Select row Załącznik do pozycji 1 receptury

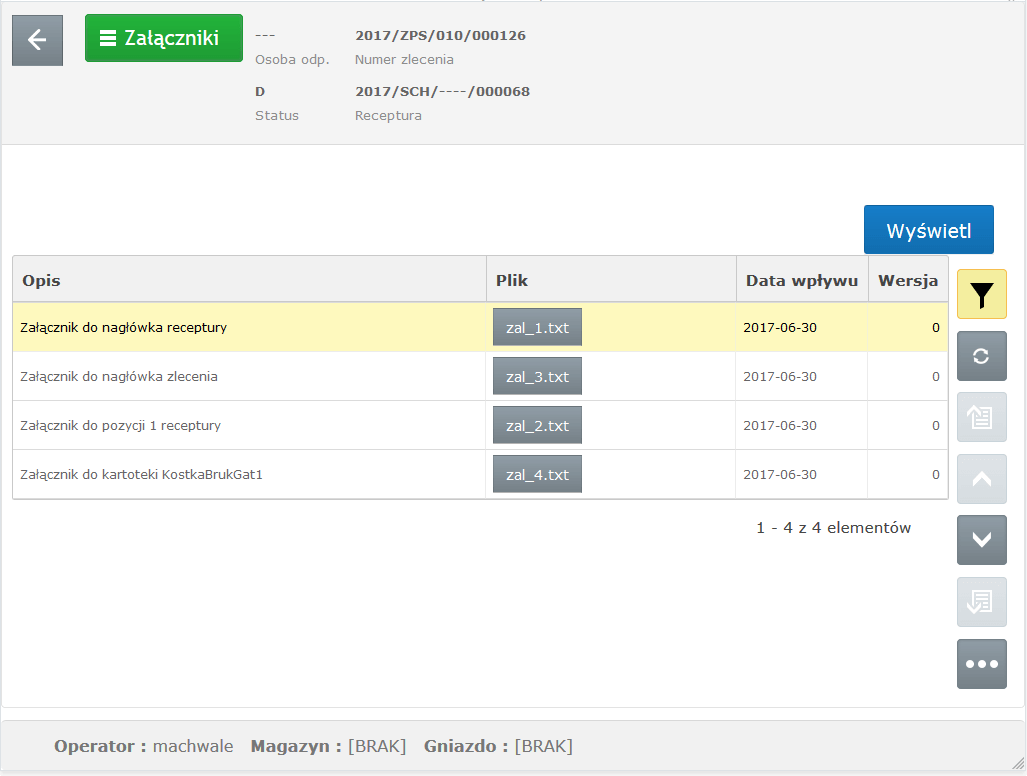pyautogui.click(x=480, y=426)
